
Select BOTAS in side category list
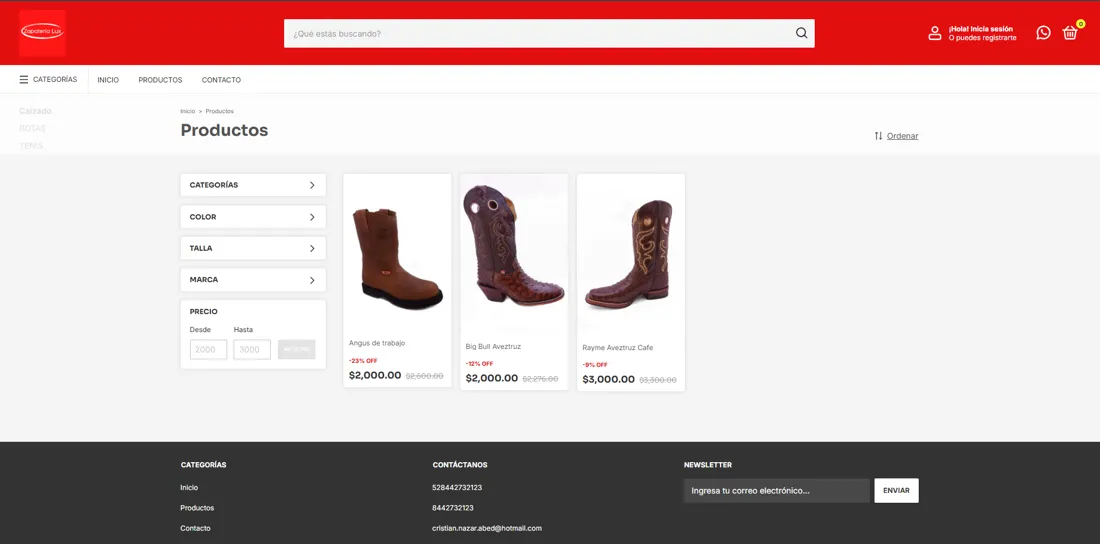(32, 128)
